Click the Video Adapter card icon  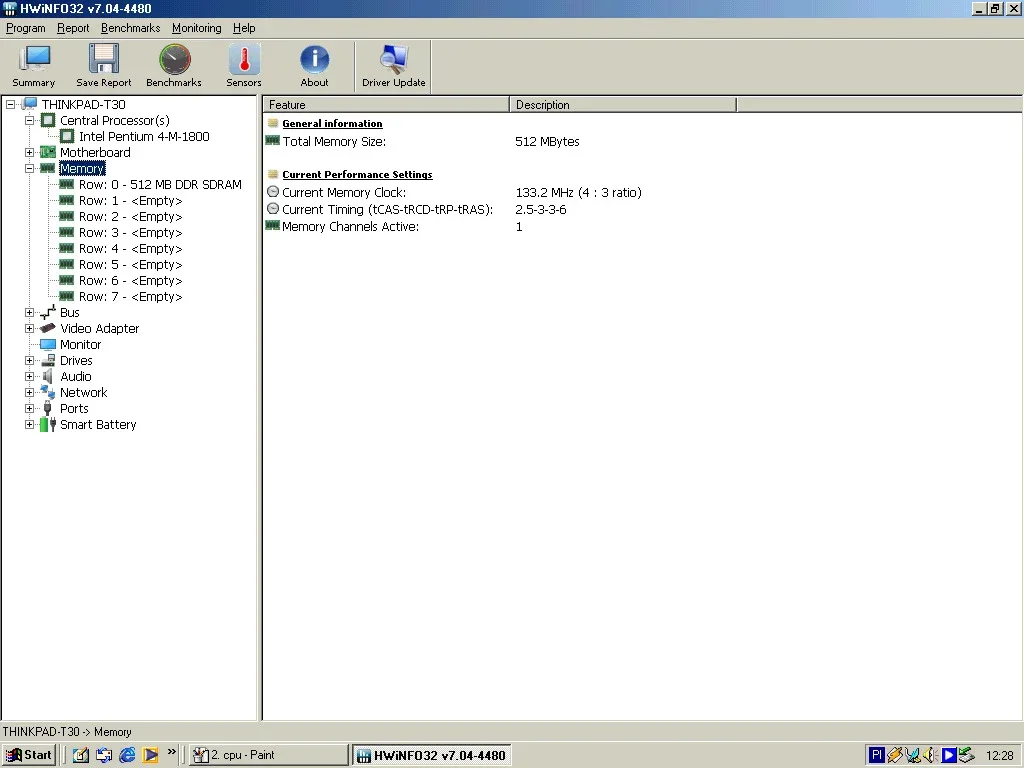click(48, 328)
